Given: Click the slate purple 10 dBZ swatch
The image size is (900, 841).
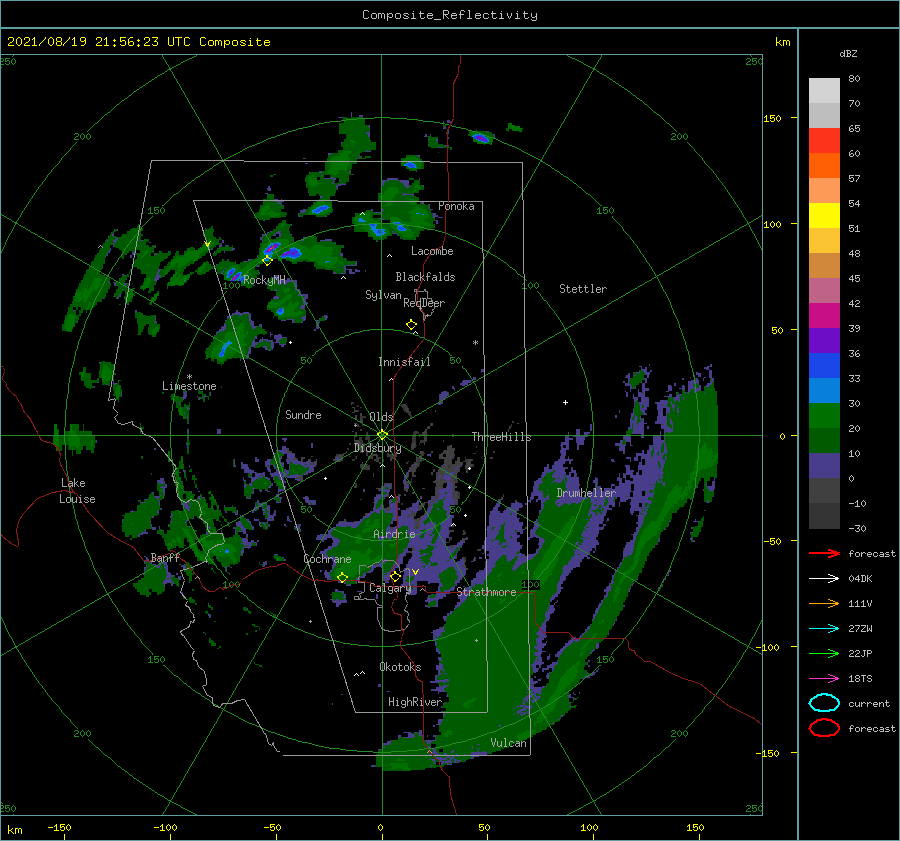Looking at the screenshot, I should pos(824,465).
